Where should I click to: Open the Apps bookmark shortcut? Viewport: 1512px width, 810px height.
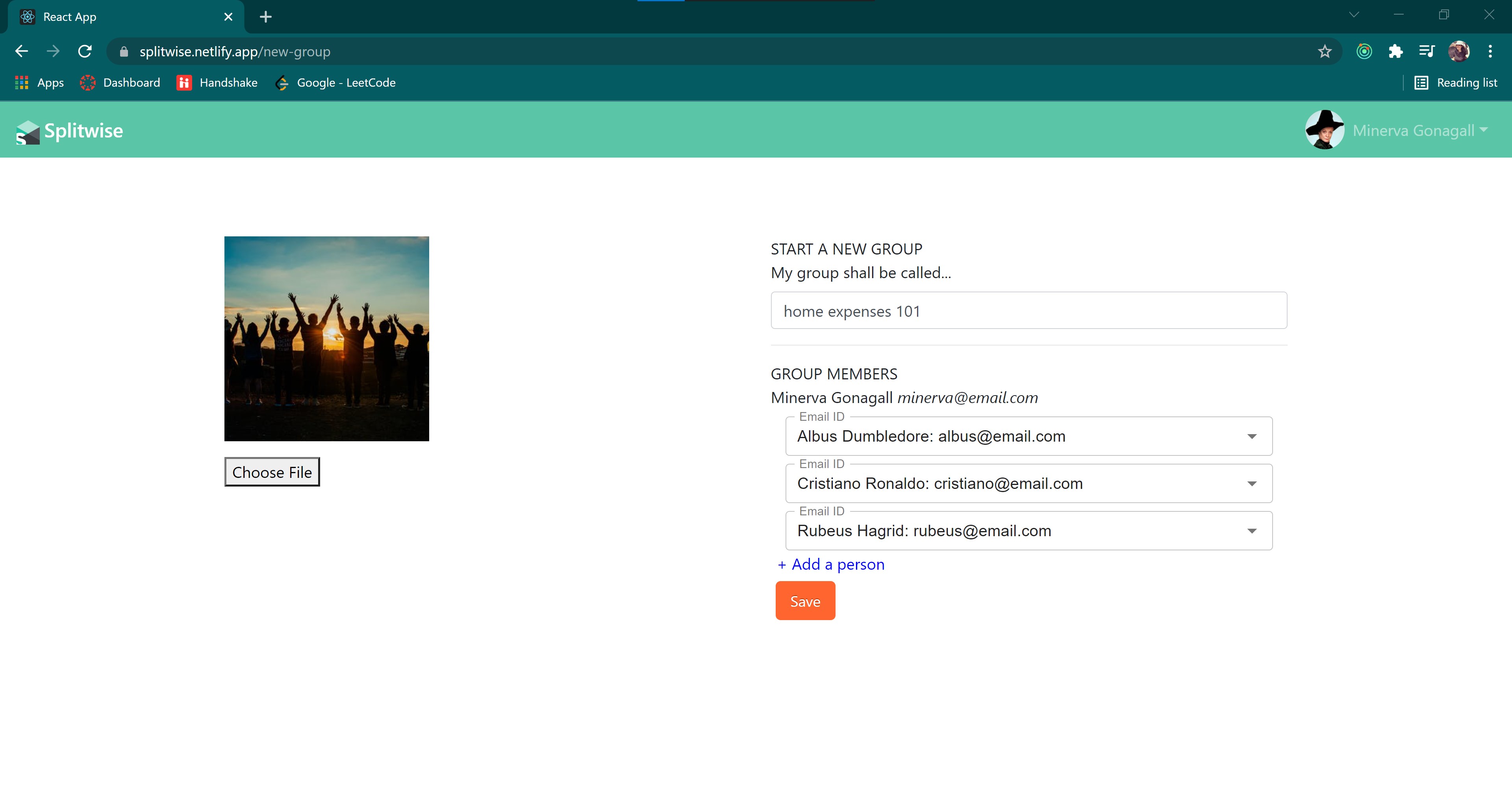[x=39, y=83]
